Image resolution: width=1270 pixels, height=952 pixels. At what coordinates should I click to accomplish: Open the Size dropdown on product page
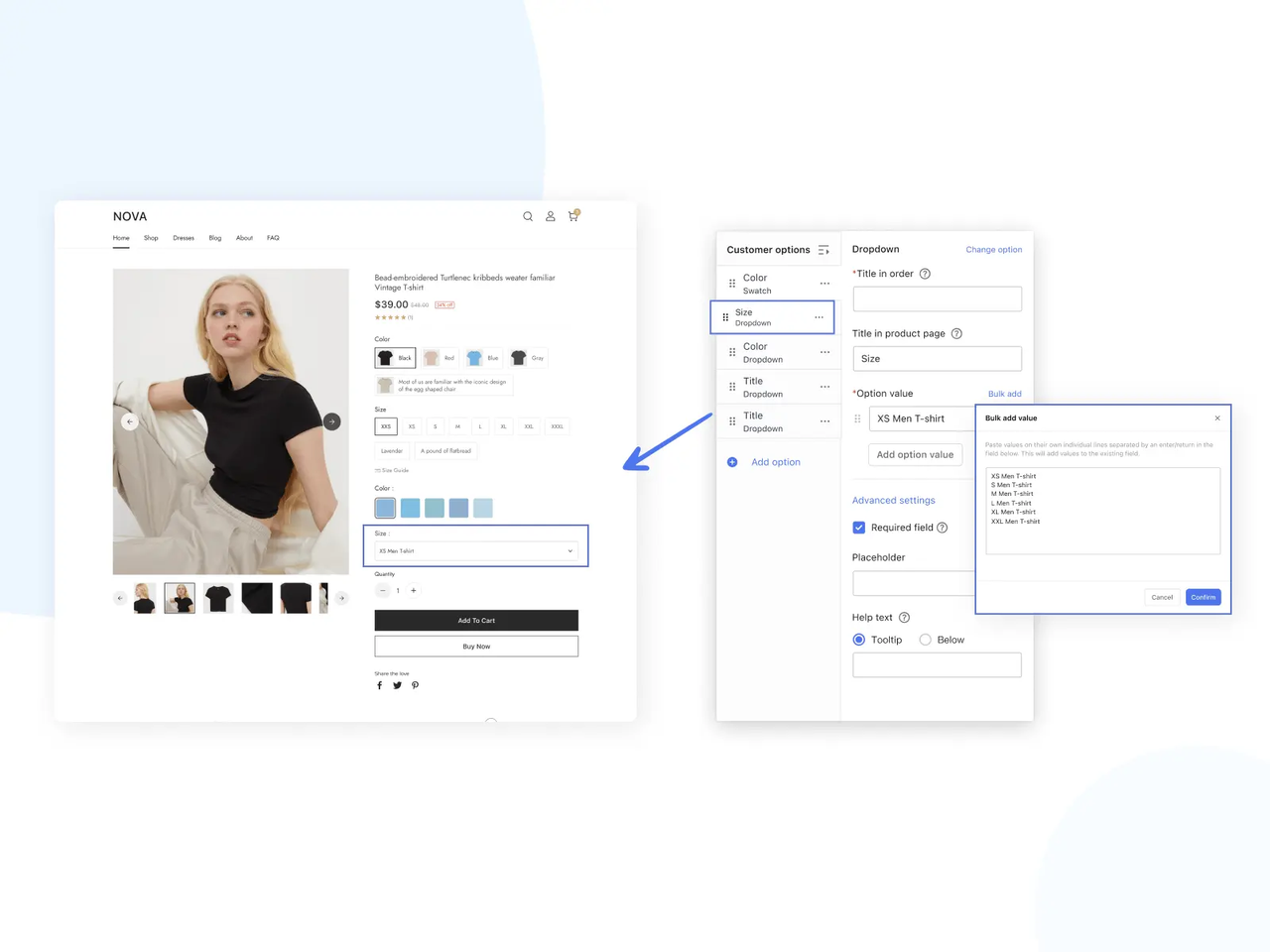click(x=476, y=551)
